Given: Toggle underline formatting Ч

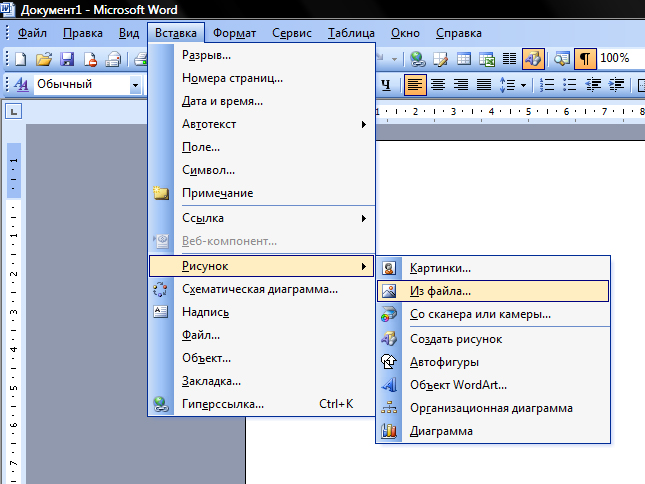Looking at the screenshot, I should click(x=386, y=85).
